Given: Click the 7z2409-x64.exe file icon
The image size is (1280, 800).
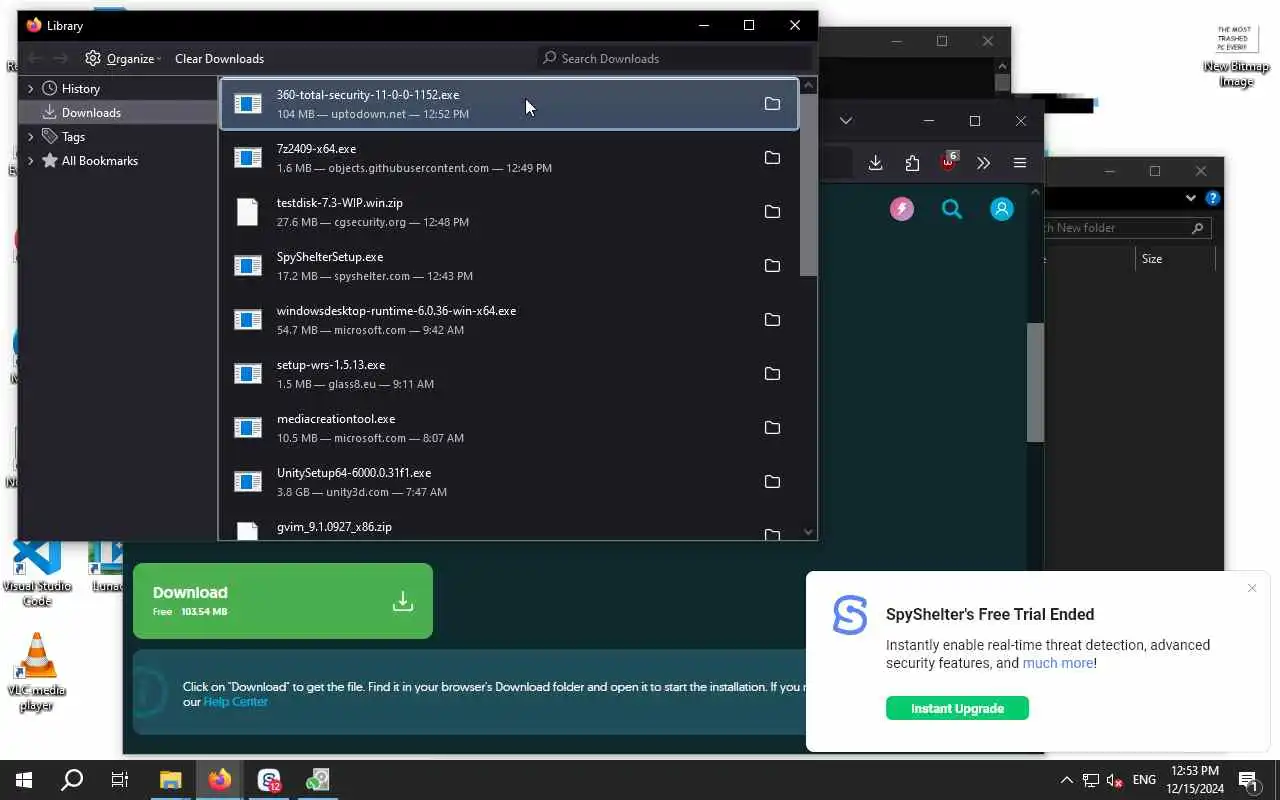Looking at the screenshot, I should click(247, 158).
